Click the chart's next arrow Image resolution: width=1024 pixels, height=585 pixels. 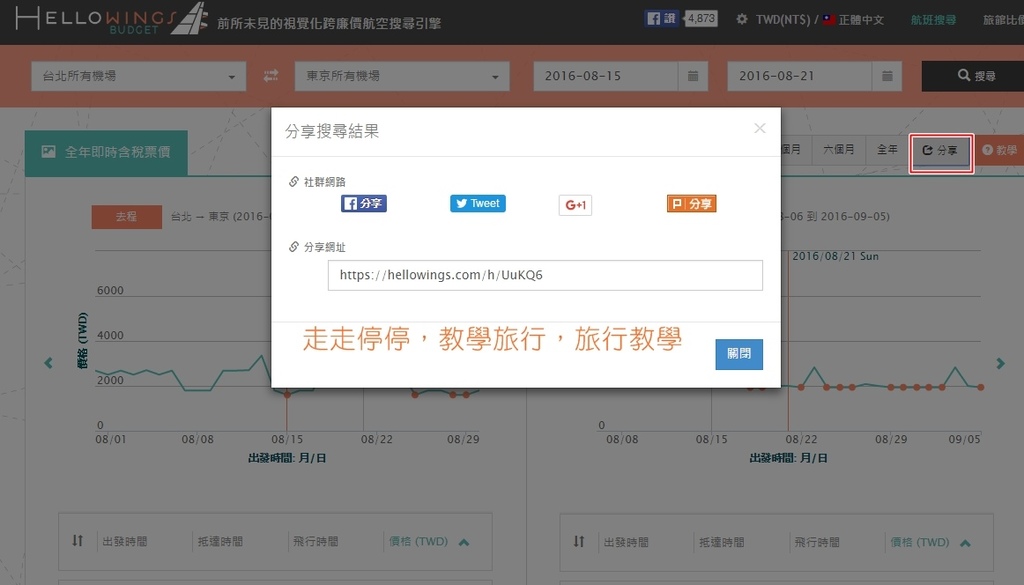click(x=1000, y=363)
